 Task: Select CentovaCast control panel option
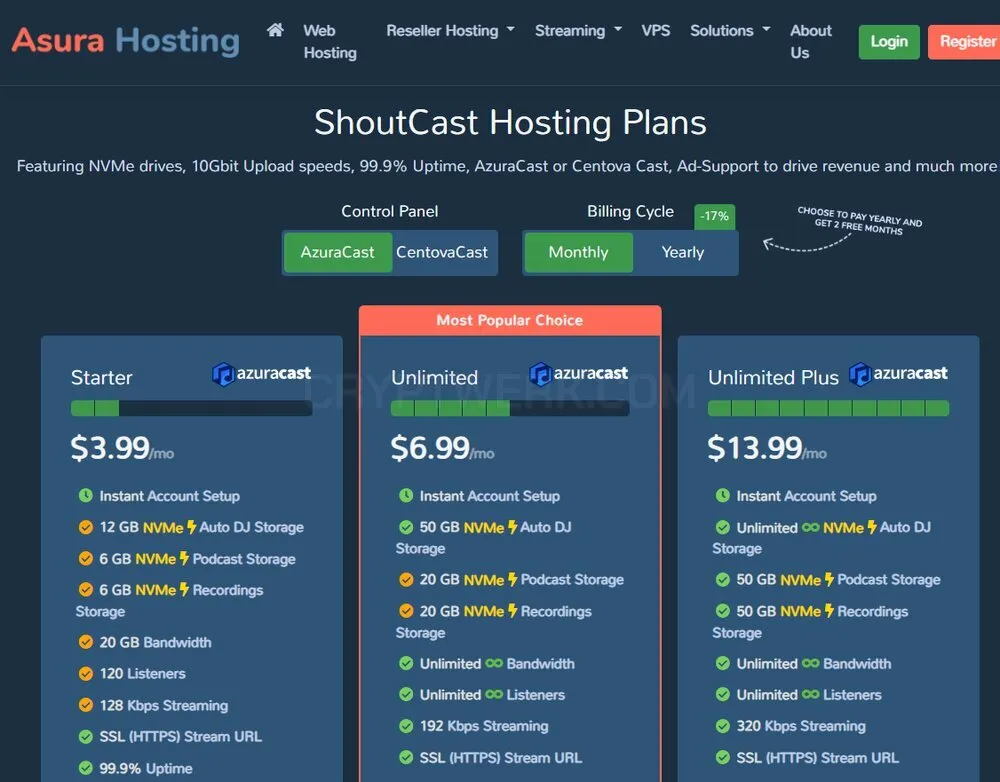(442, 253)
